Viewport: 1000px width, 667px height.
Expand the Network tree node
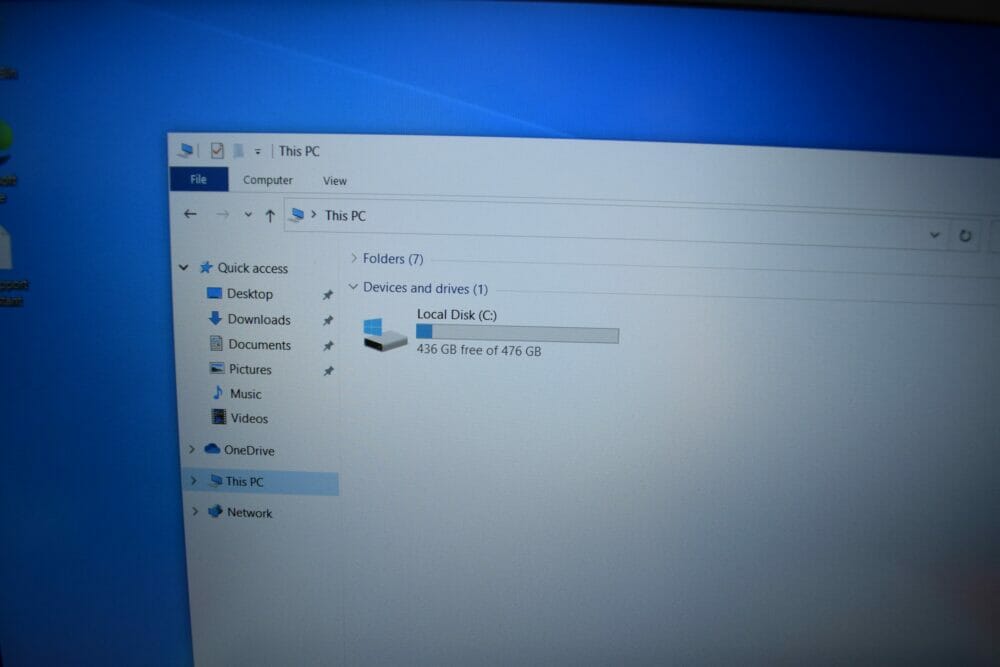click(x=195, y=511)
